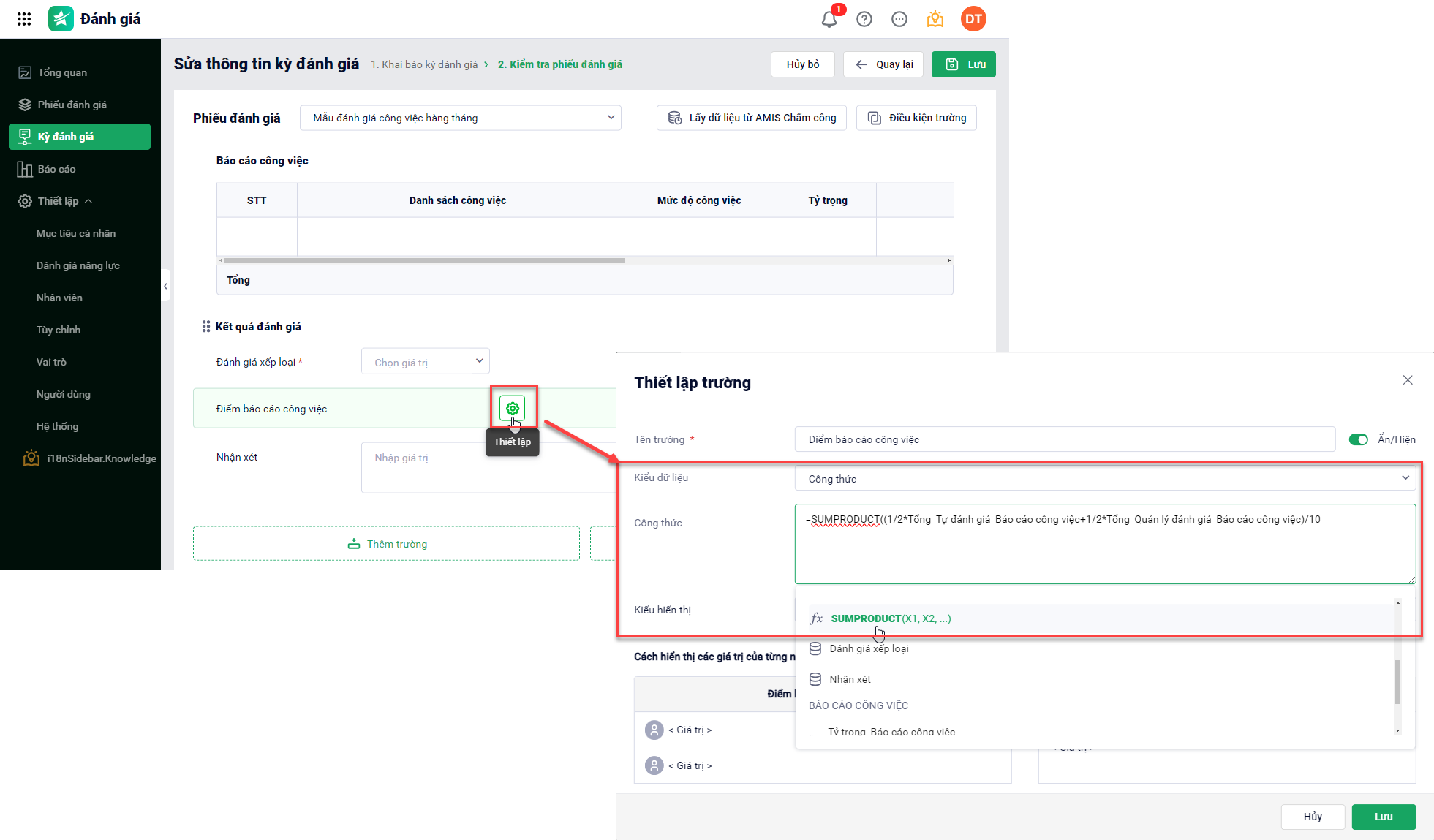Click the Tổng quan sidebar icon
1434x840 pixels.
click(25, 72)
